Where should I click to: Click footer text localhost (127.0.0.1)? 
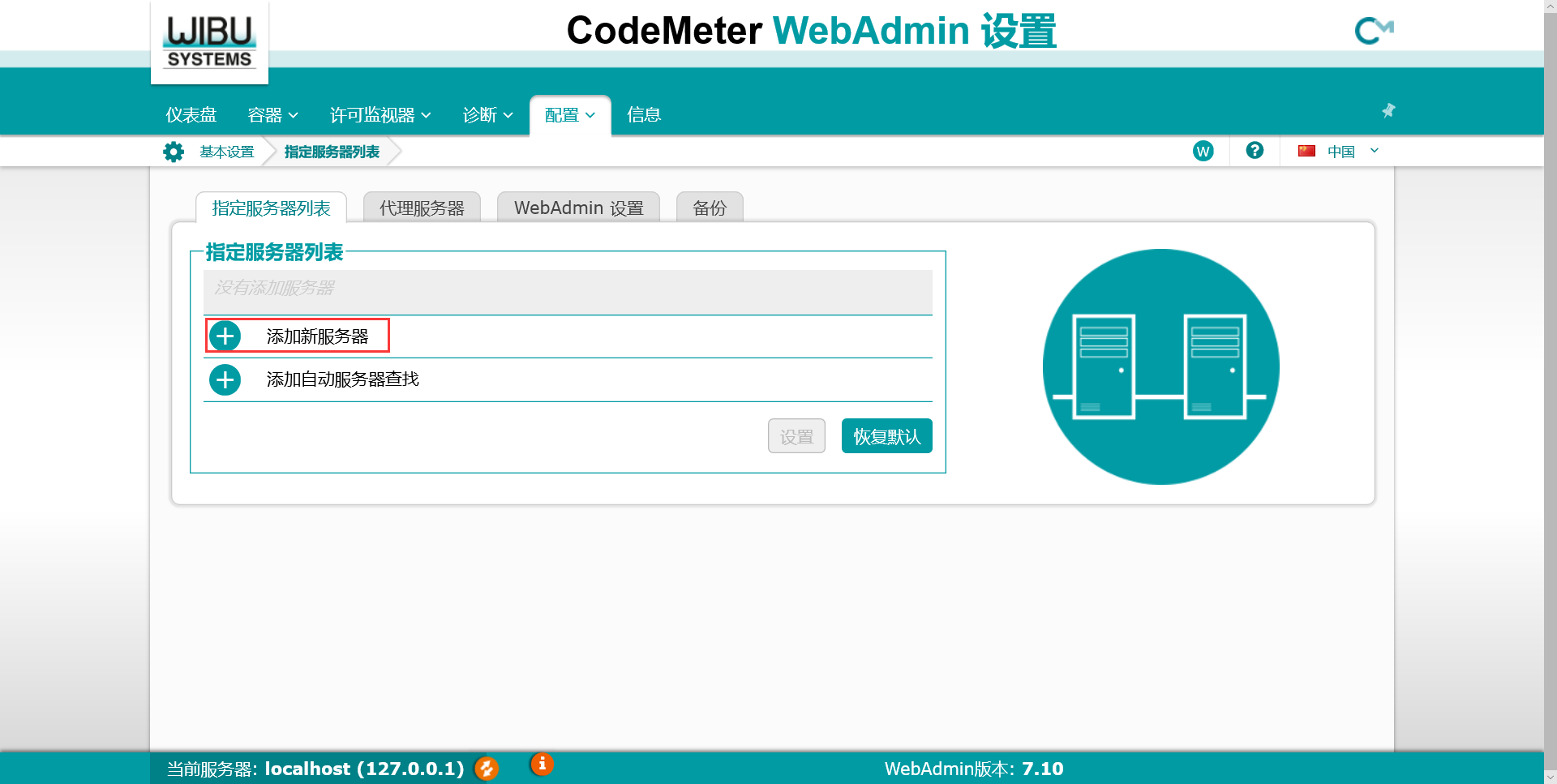pos(364,769)
